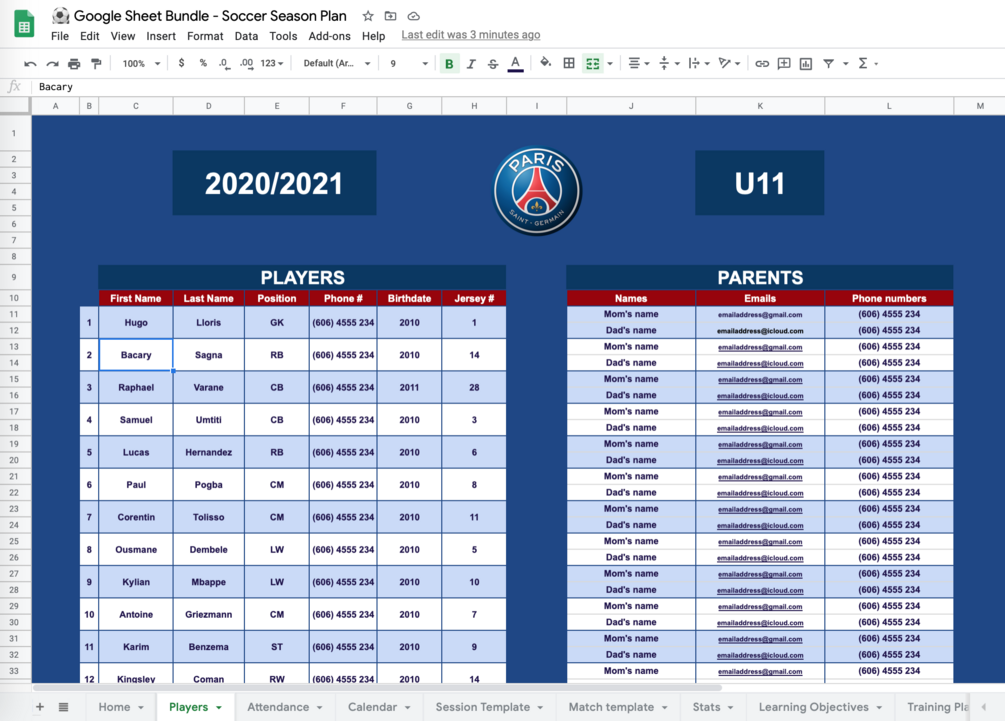Open the Last edit was 3 minutes ago link
The width and height of the screenshot is (1005, 721).
pos(470,35)
